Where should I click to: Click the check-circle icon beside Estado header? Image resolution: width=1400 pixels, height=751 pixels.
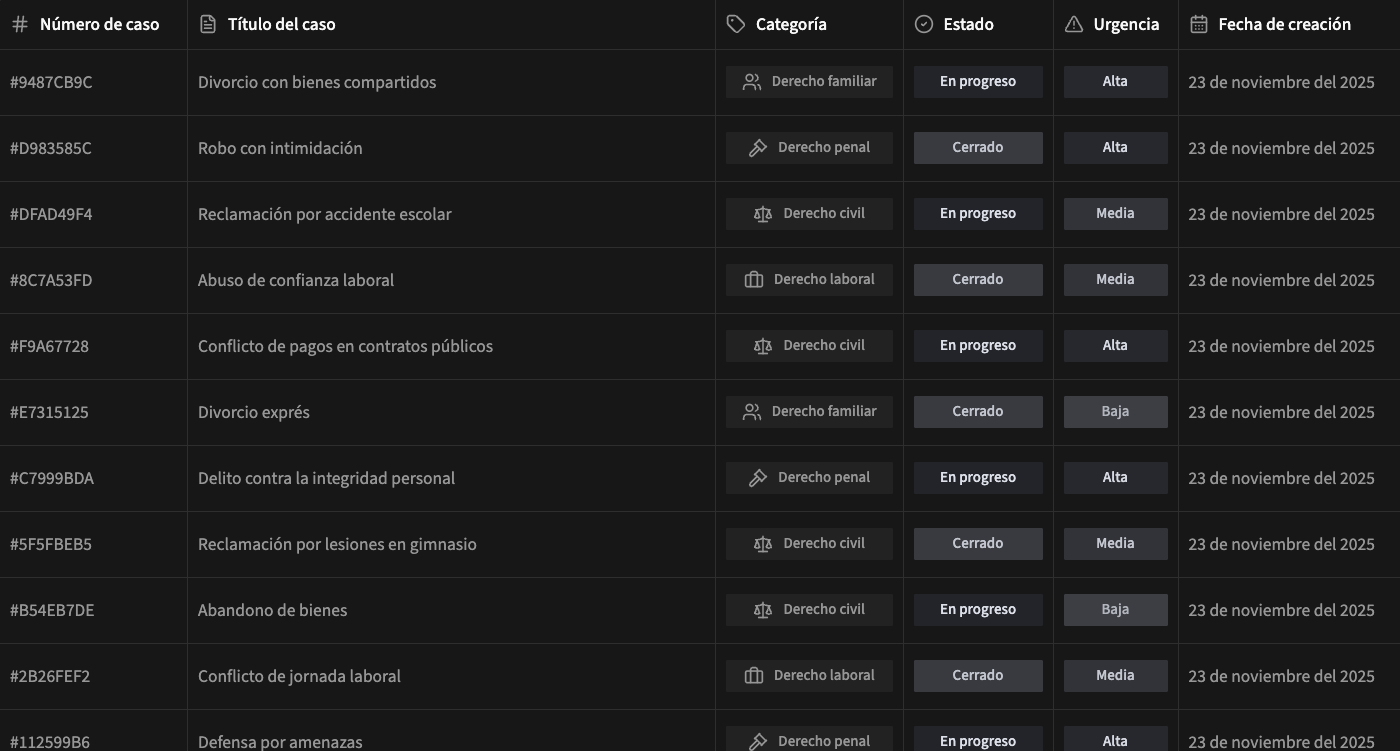924,25
